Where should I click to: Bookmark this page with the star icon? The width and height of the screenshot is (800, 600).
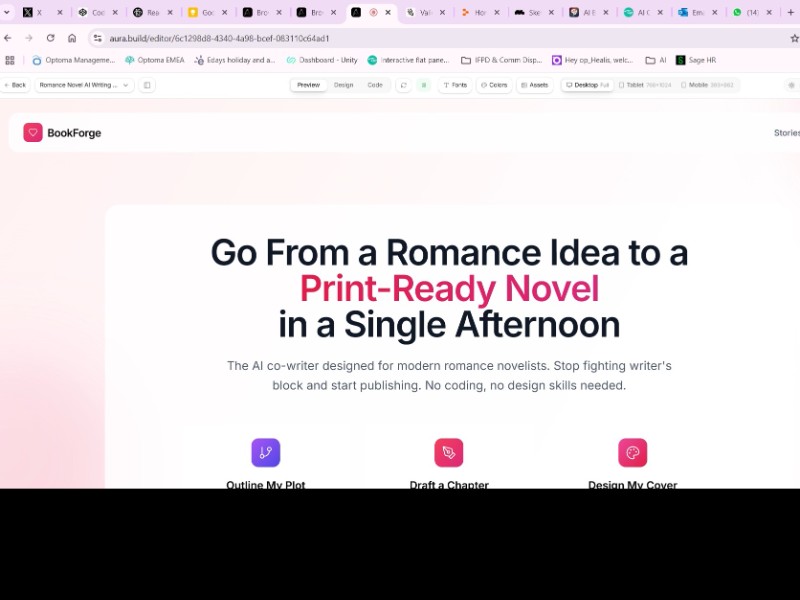tap(794, 38)
